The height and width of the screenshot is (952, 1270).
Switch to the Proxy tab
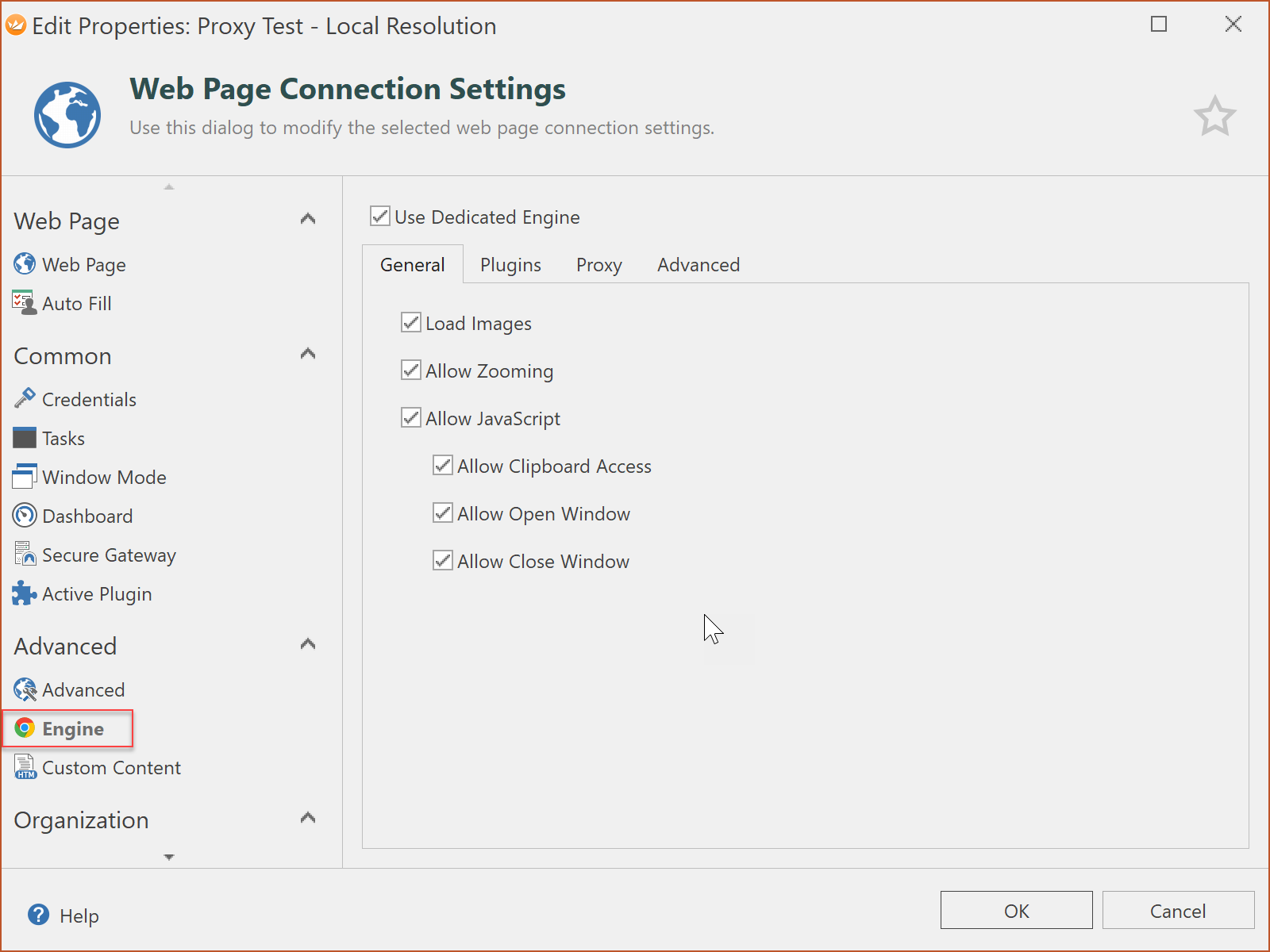tap(598, 265)
